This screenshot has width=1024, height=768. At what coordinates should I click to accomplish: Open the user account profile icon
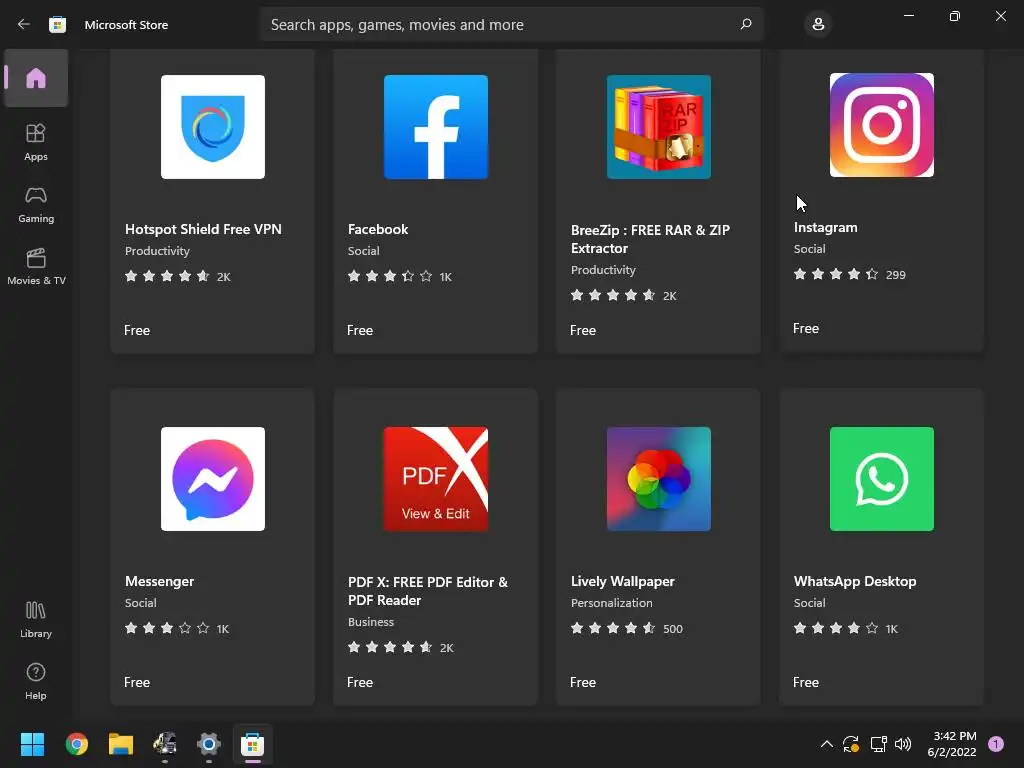pyautogui.click(x=818, y=24)
